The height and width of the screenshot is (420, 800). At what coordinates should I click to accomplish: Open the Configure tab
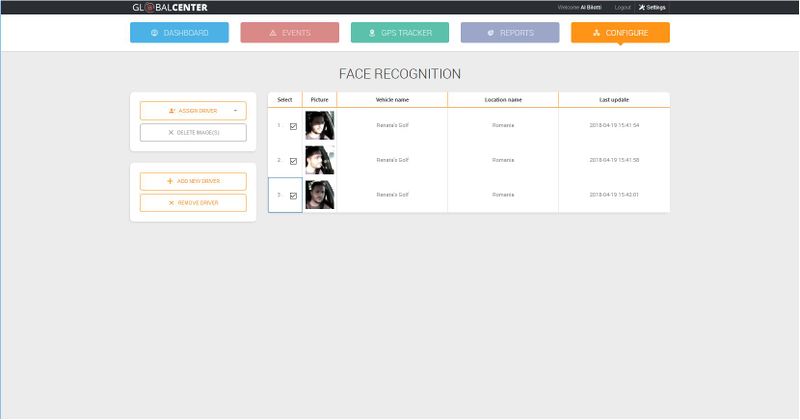(620, 33)
